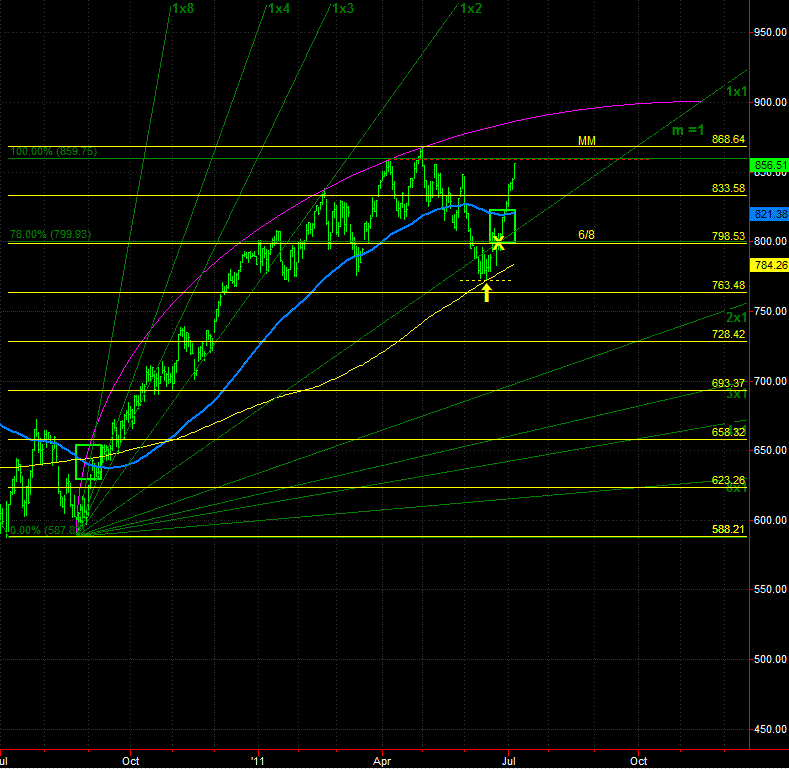Click the "m =1" slope annotation
The image size is (789, 769).
click(688, 131)
